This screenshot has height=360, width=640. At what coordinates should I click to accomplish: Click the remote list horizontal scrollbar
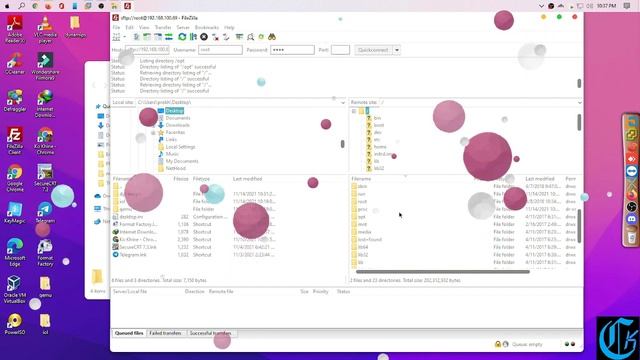coord(443,272)
